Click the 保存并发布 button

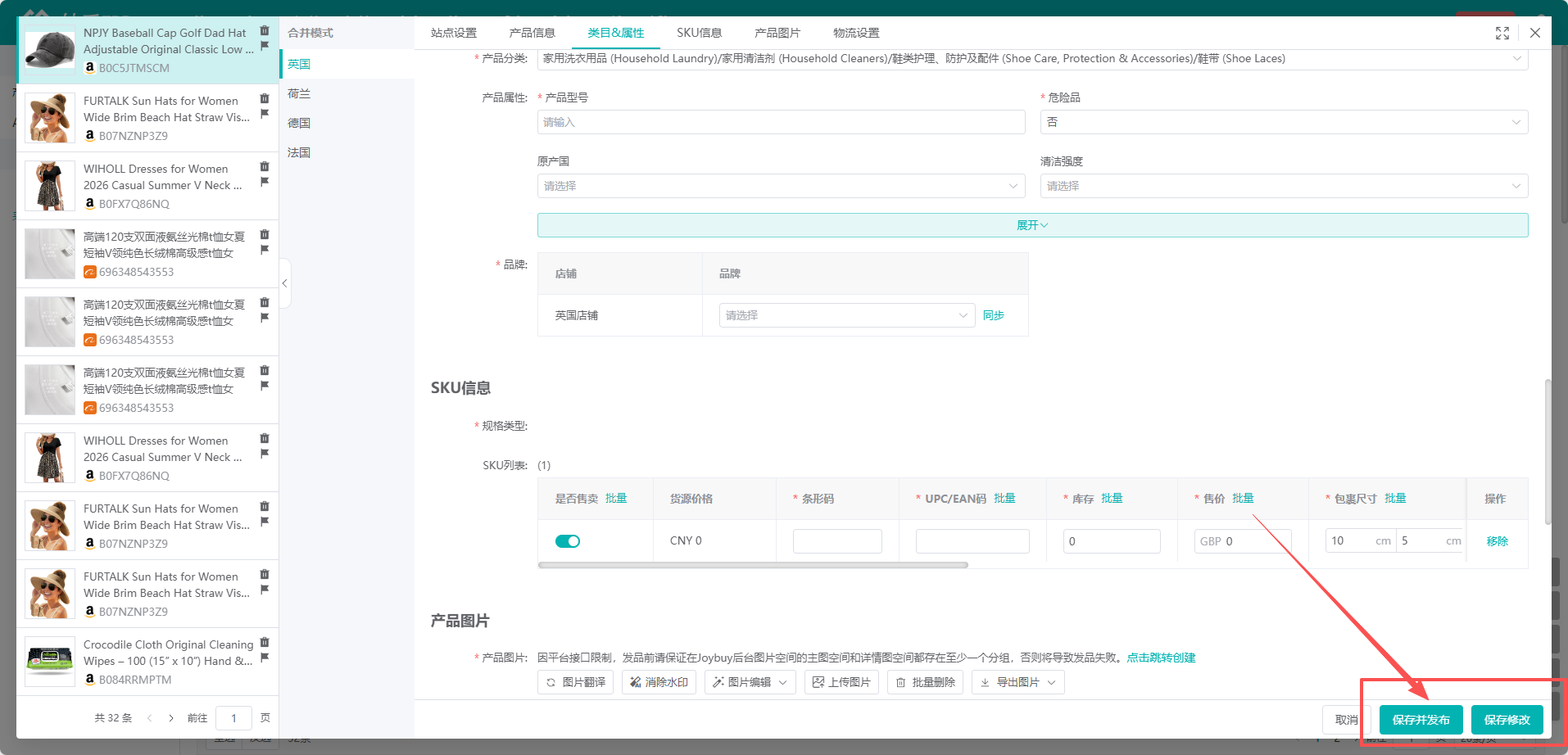coord(1421,720)
